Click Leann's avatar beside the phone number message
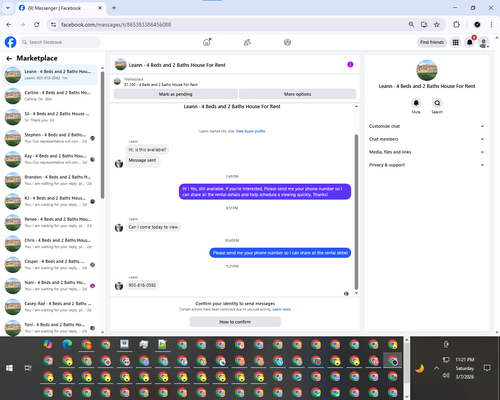500x400 pixels. 119,286
